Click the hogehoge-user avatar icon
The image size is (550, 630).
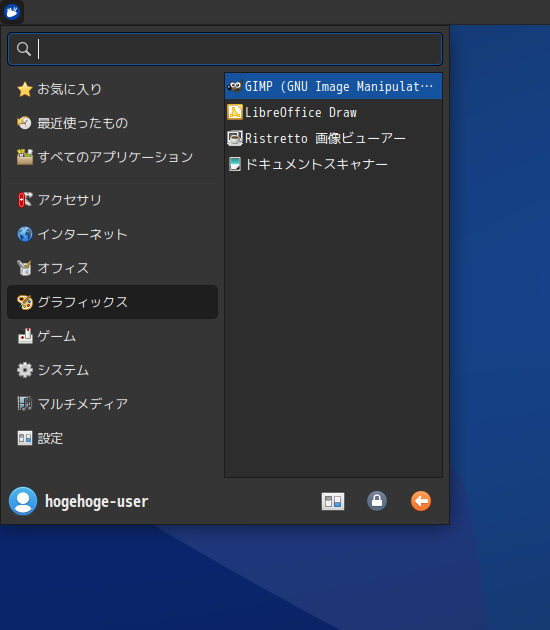tap(23, 501)
